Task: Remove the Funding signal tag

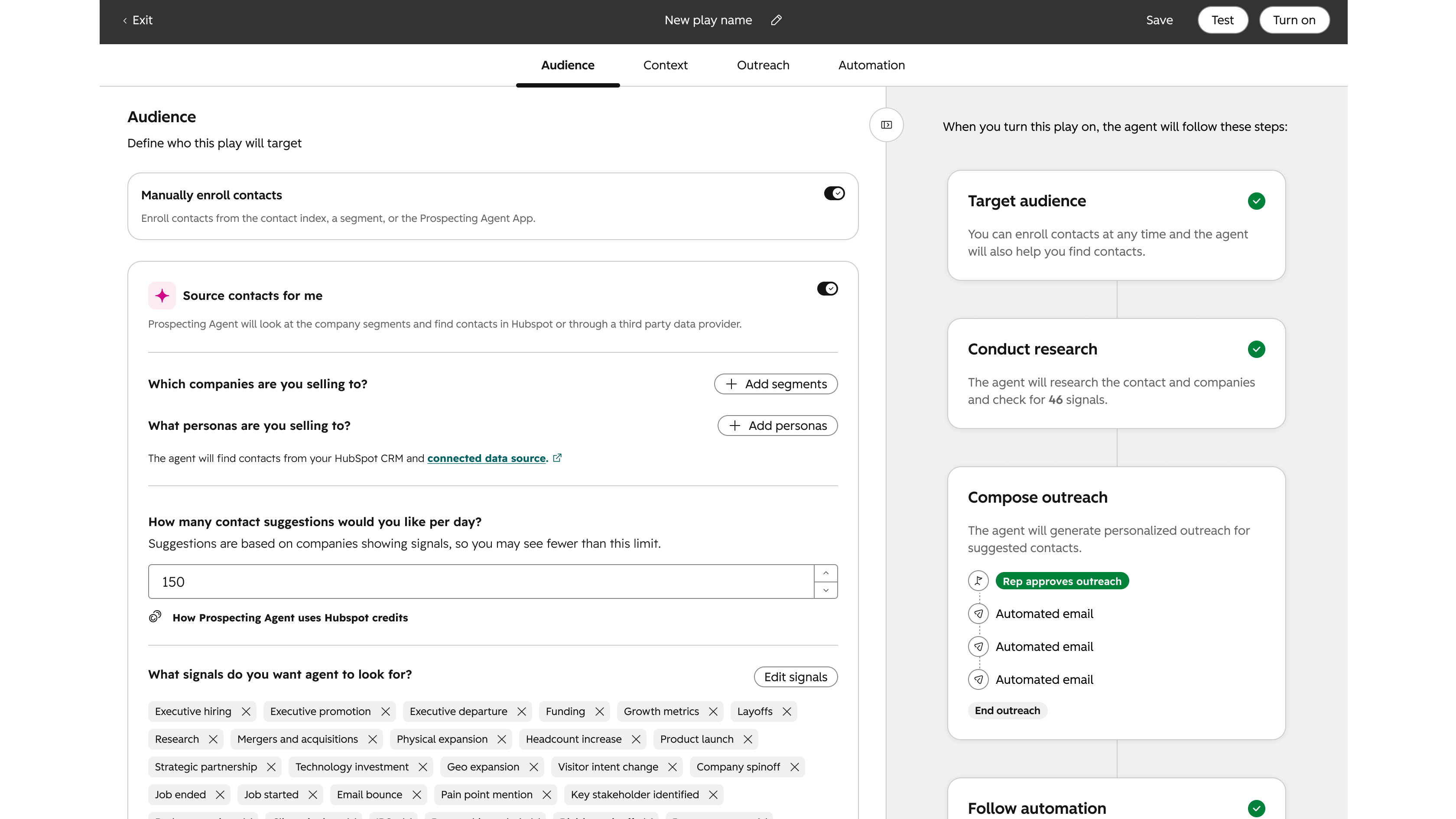Action: click(600, 712)
